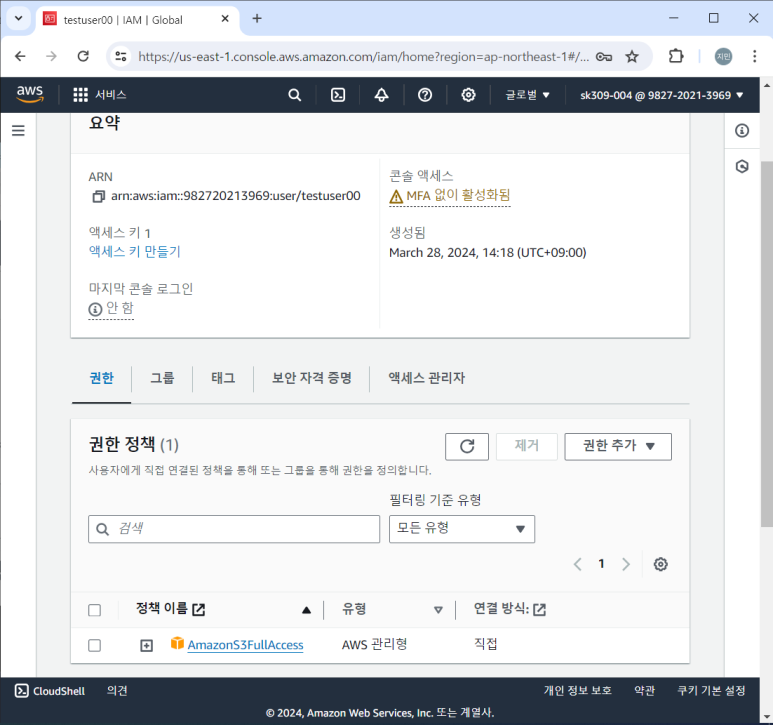Click the browser address bar URL

click(363, 57)
